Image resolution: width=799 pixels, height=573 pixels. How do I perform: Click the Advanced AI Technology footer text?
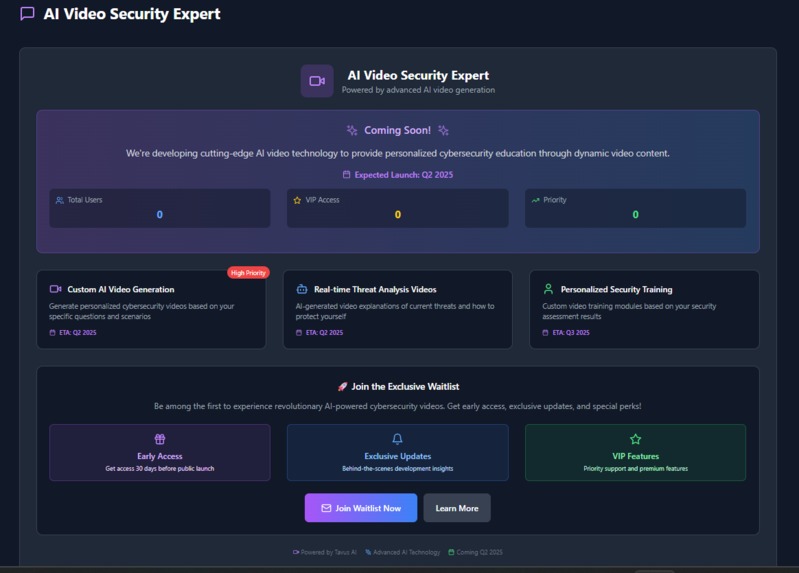click(x=406, y=552)
